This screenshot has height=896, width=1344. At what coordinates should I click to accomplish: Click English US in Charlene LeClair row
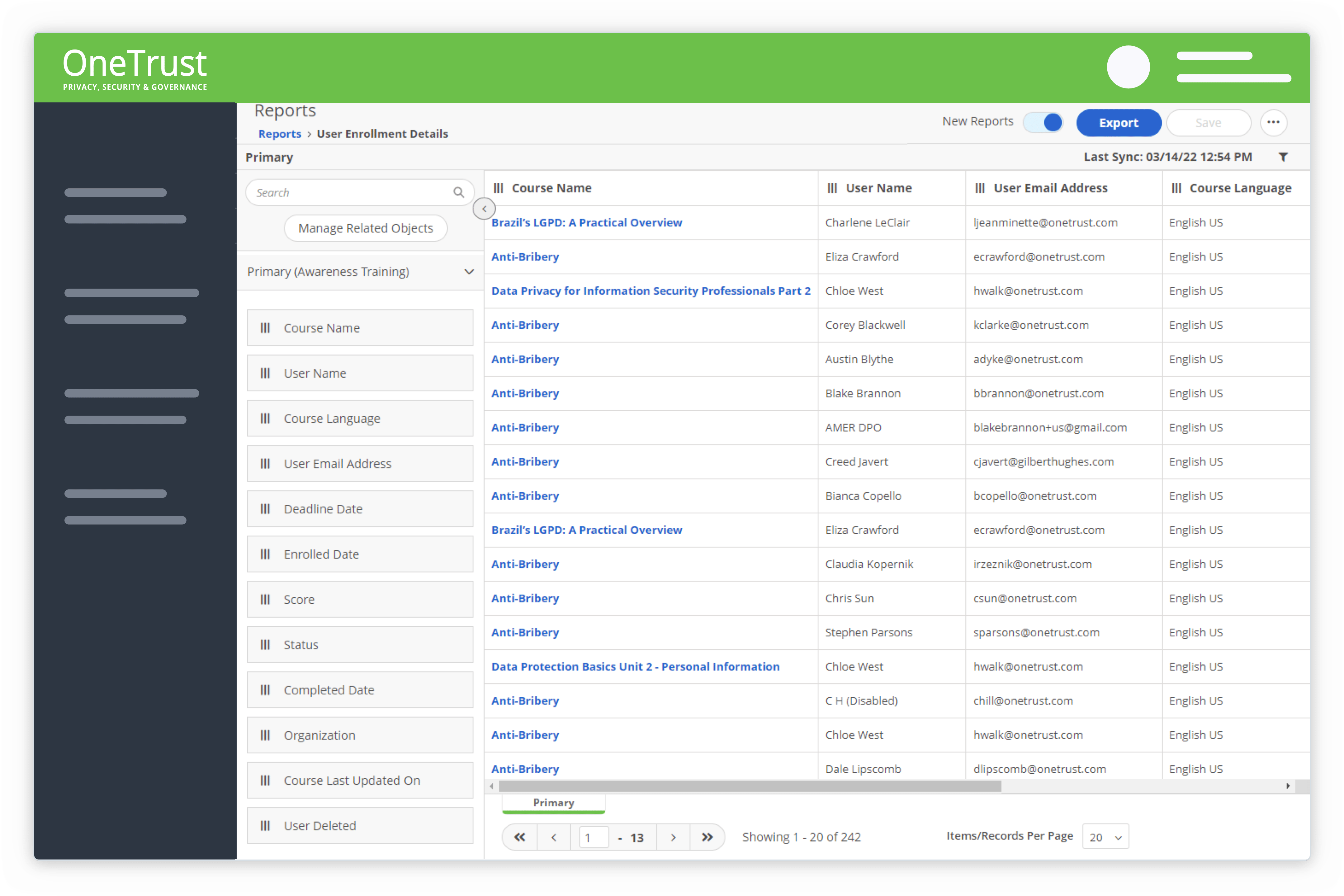point(1195,222)
